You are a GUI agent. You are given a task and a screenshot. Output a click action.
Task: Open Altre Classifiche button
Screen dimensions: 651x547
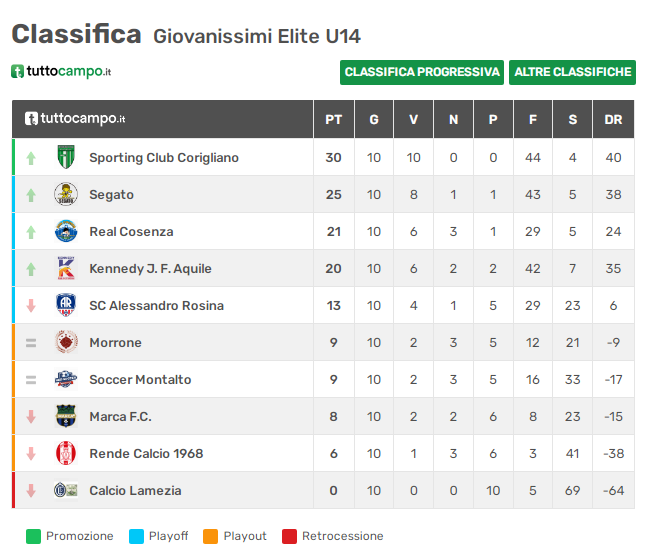click(573, 72)
